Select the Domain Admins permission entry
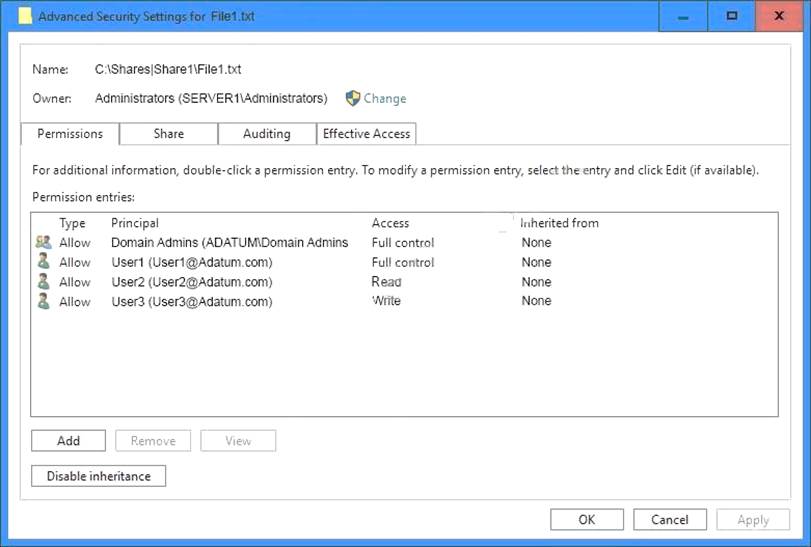This screenshot has height=547, width=811. [x=229, y=242]
